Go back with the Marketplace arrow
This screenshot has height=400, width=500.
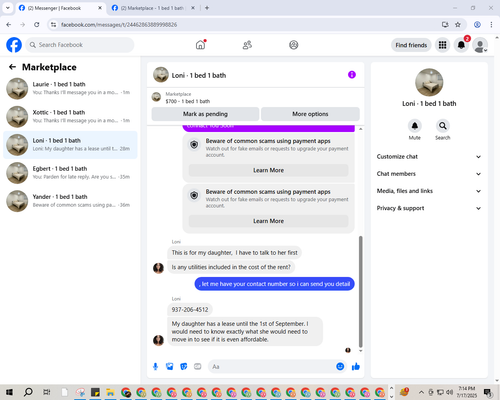pos(12,67)
